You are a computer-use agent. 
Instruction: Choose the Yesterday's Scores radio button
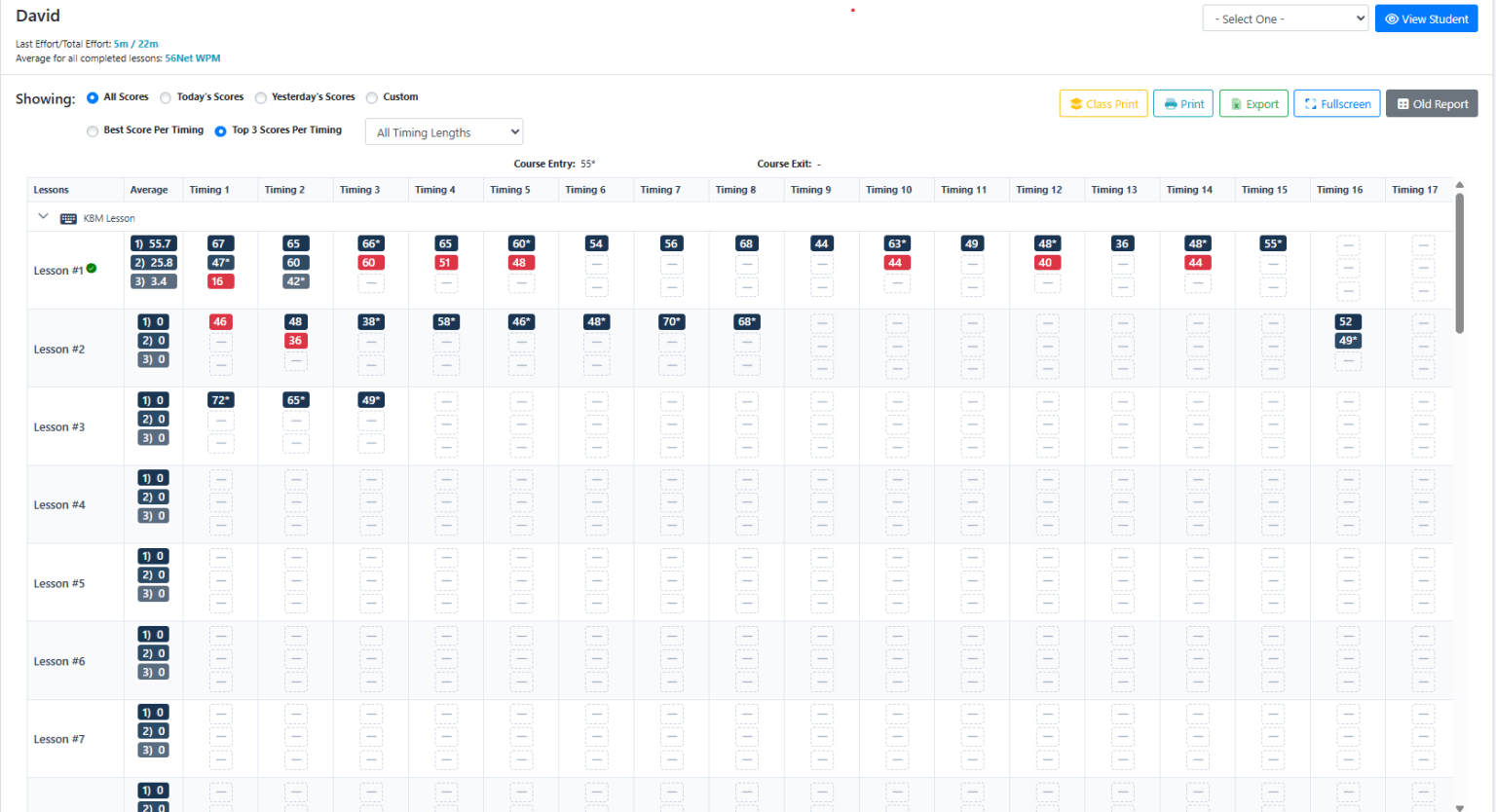pyautogui.click(x=261, y=97)
